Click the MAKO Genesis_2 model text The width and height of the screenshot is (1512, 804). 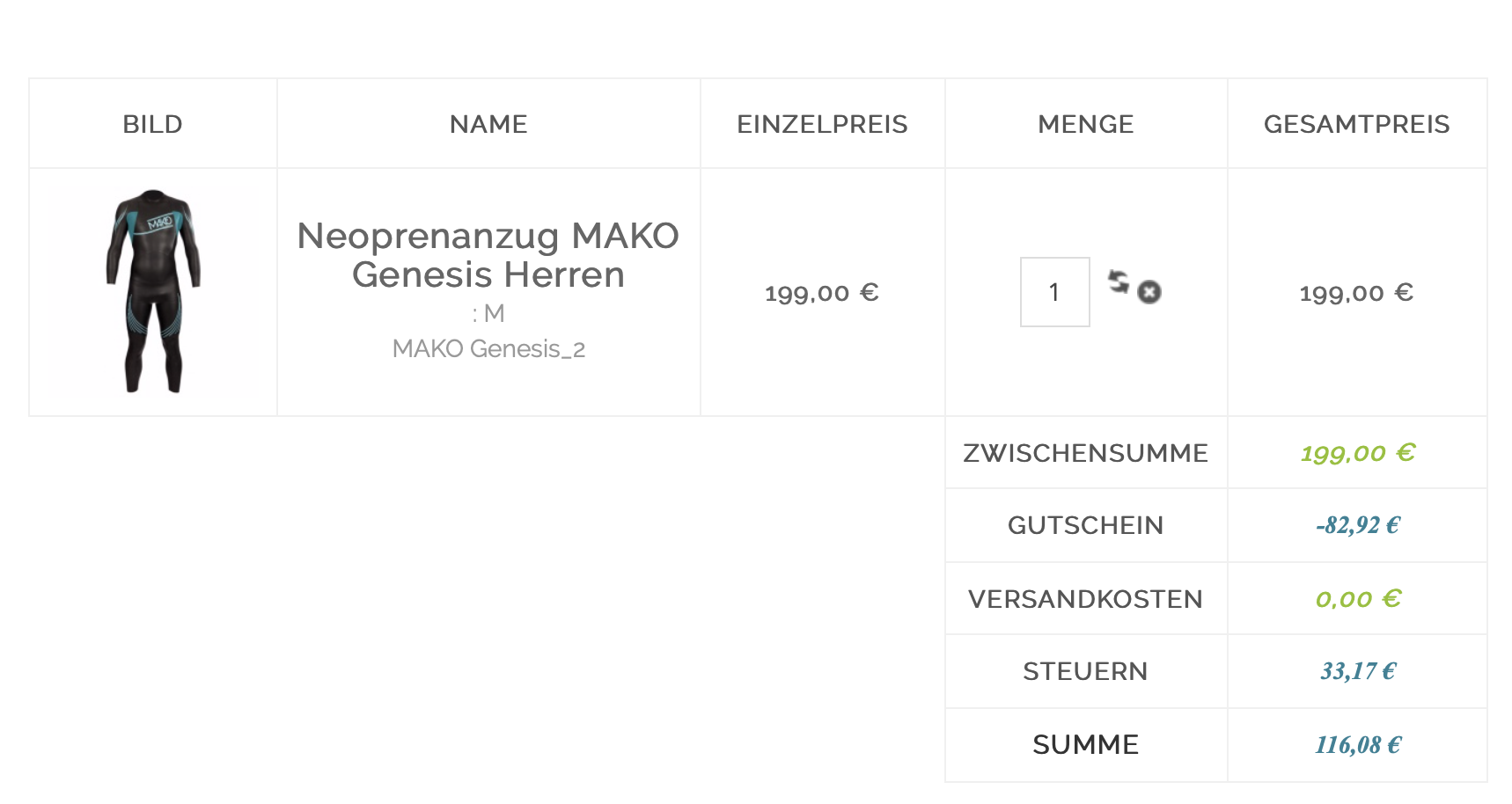click(x=488, y=349)
